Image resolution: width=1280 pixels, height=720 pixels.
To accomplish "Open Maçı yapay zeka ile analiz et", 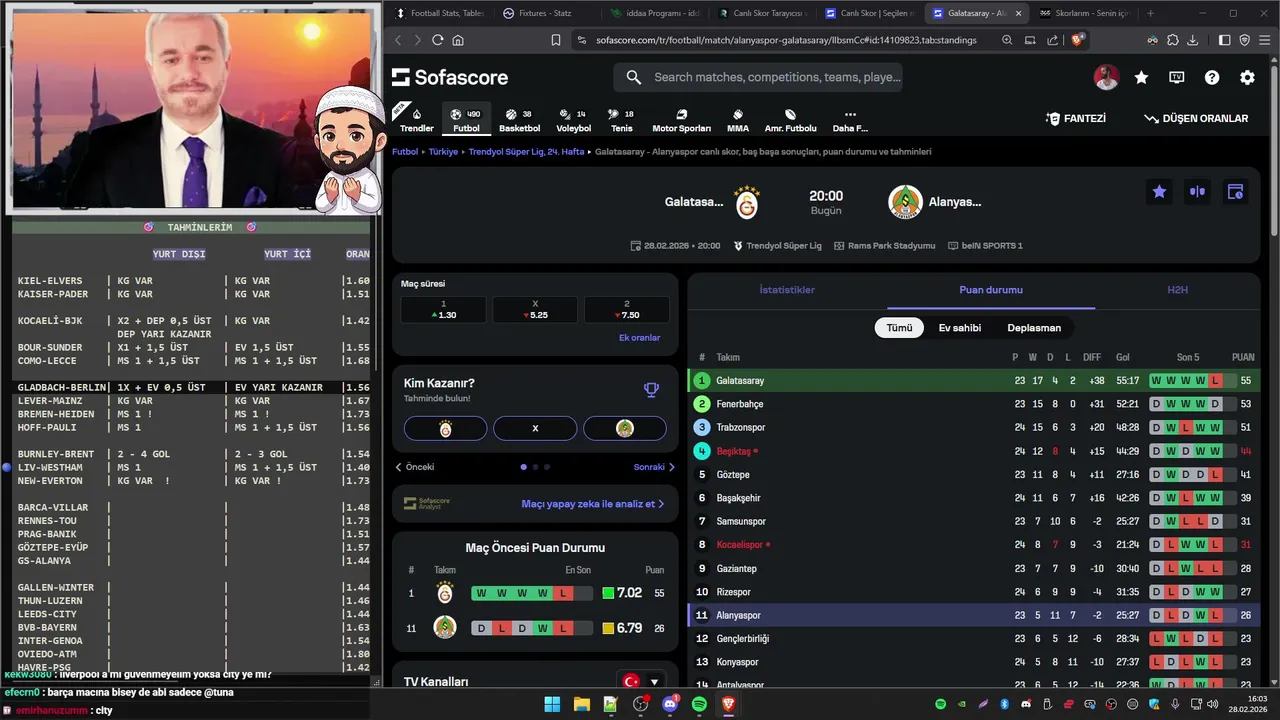I will [x=592, y=504].
